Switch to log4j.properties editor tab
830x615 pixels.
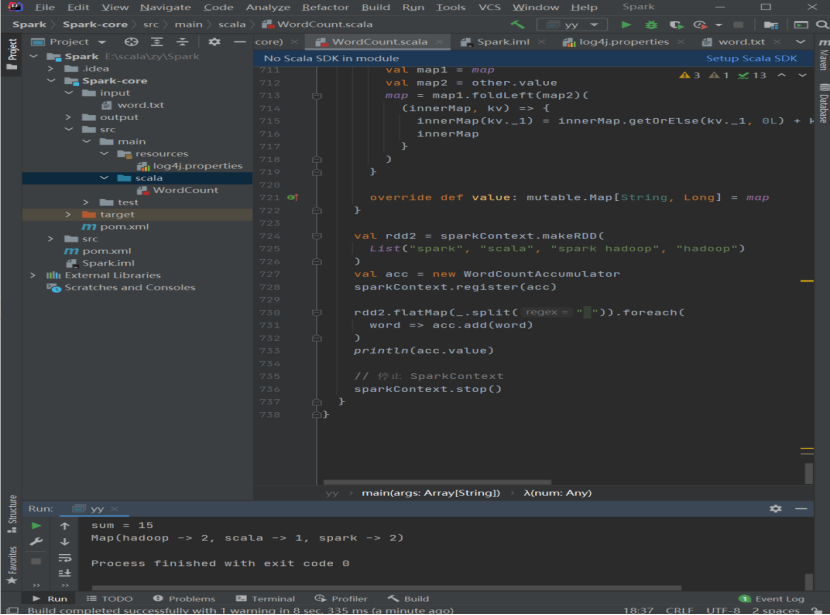624,42
